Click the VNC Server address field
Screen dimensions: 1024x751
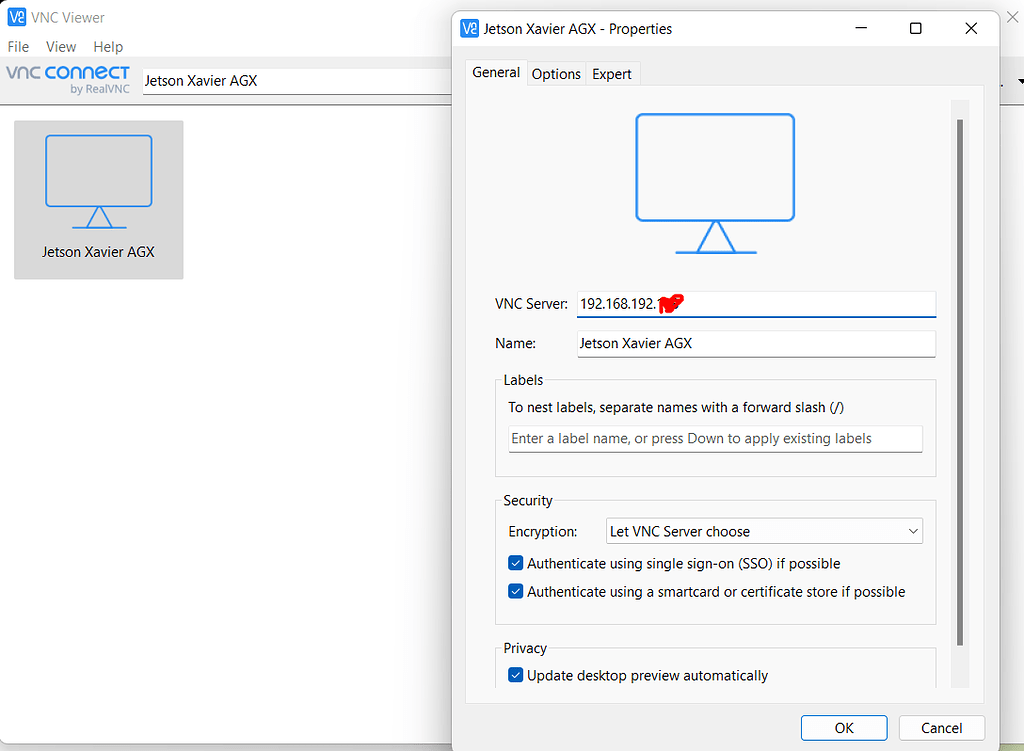coord(756,304)
